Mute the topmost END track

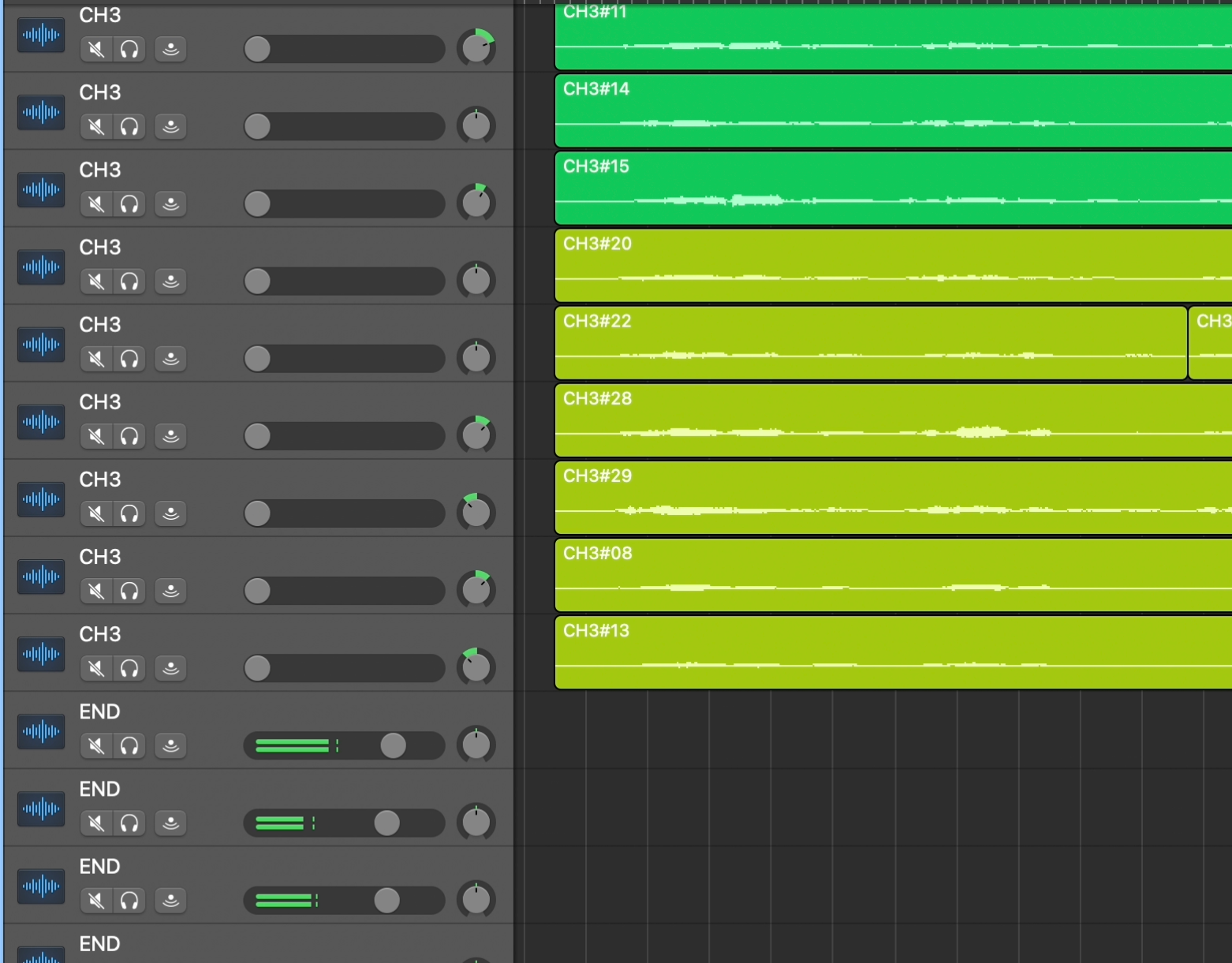[96, 745]
